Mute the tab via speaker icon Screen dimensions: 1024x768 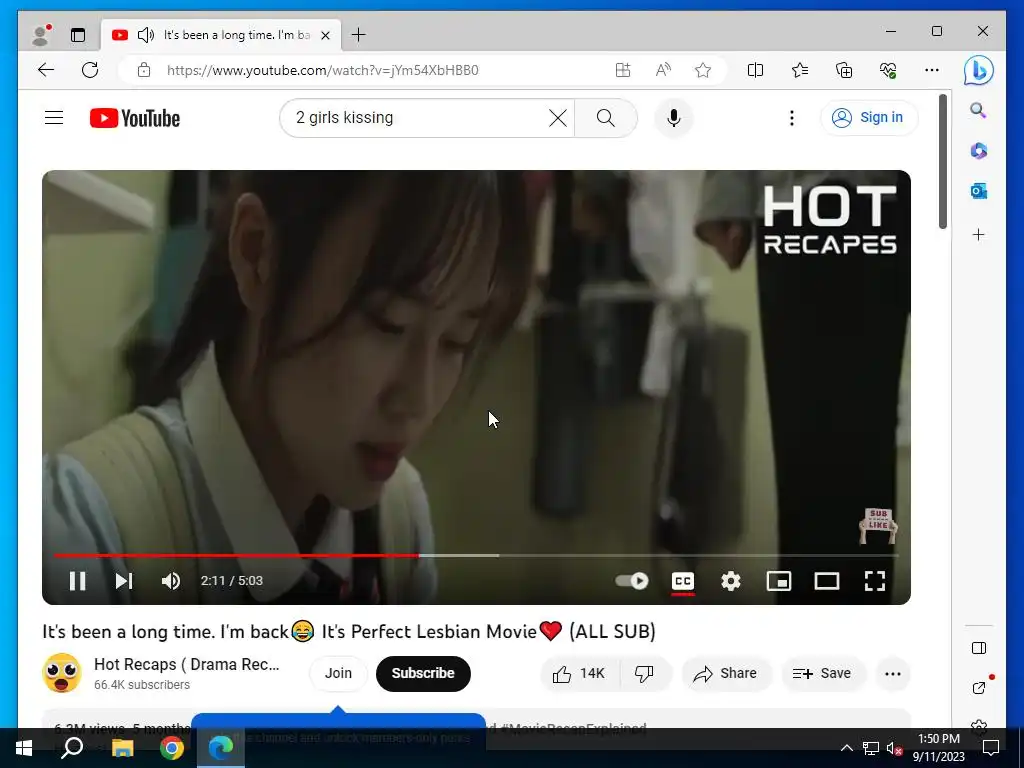click(146, 35)
